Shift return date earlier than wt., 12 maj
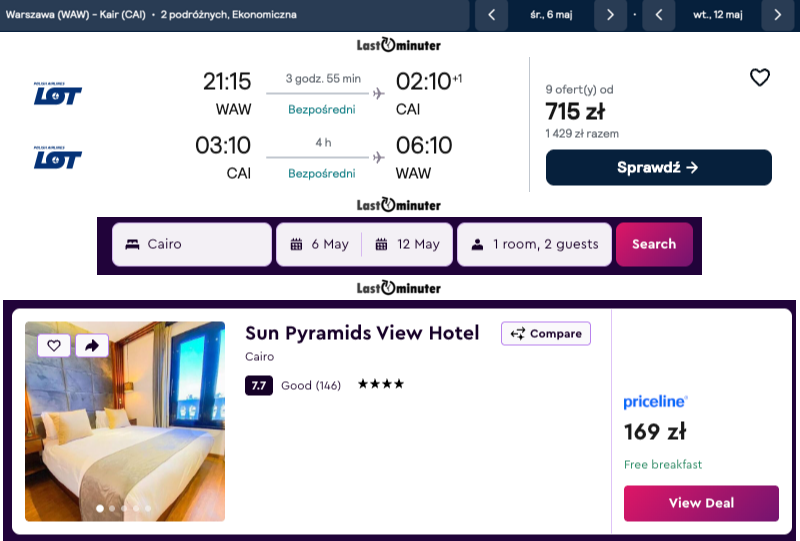The height and width of the screenshot is (541, 800). (658, 15)
